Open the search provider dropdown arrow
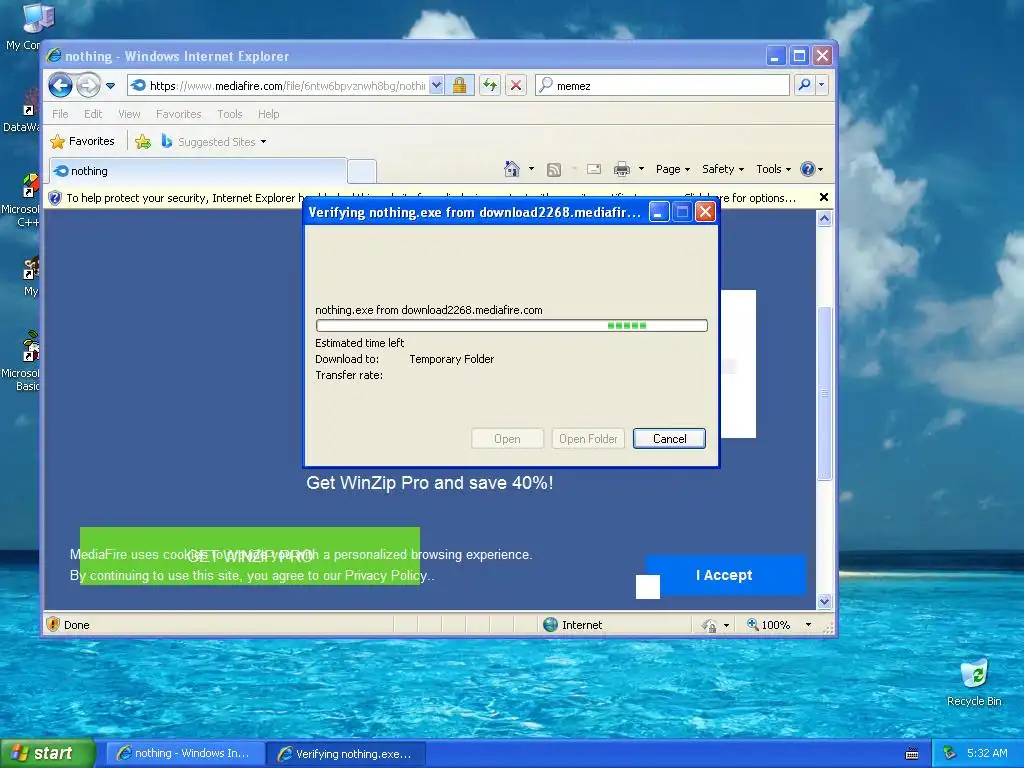This screenshot has height=768, width=1024. coord(822,85)
